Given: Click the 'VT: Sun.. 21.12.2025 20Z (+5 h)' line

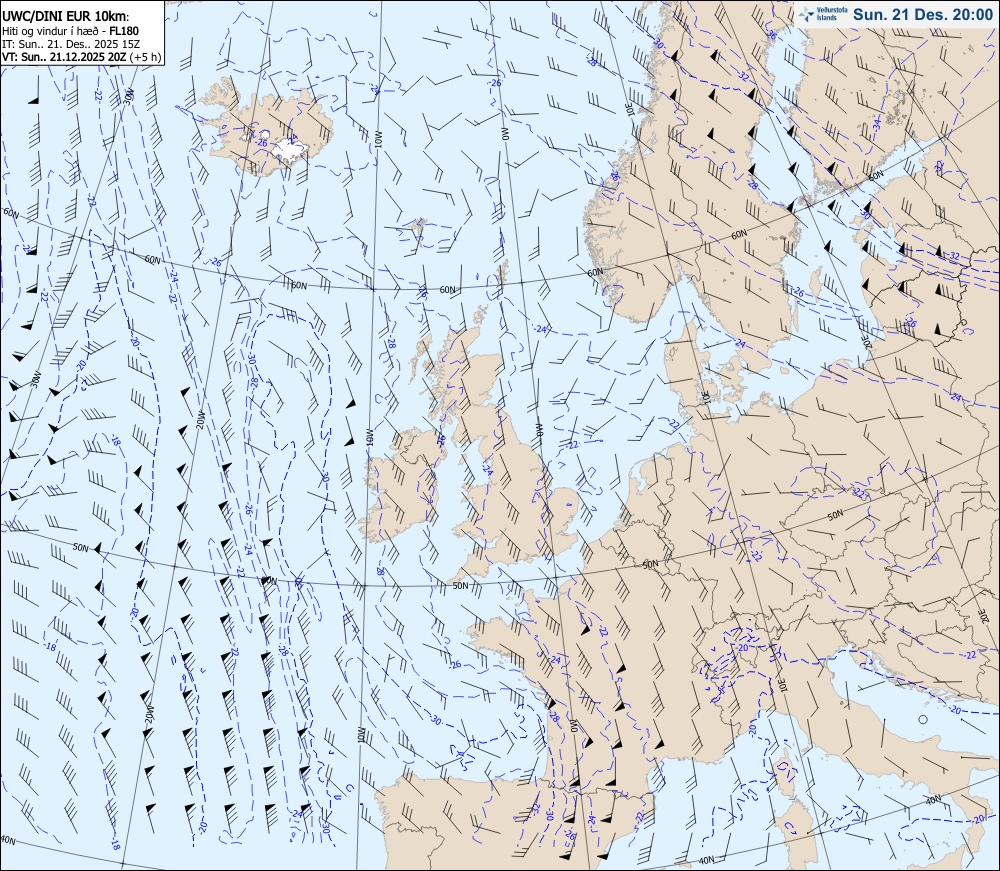Looking at the screenshot, I should pos(82,57).
